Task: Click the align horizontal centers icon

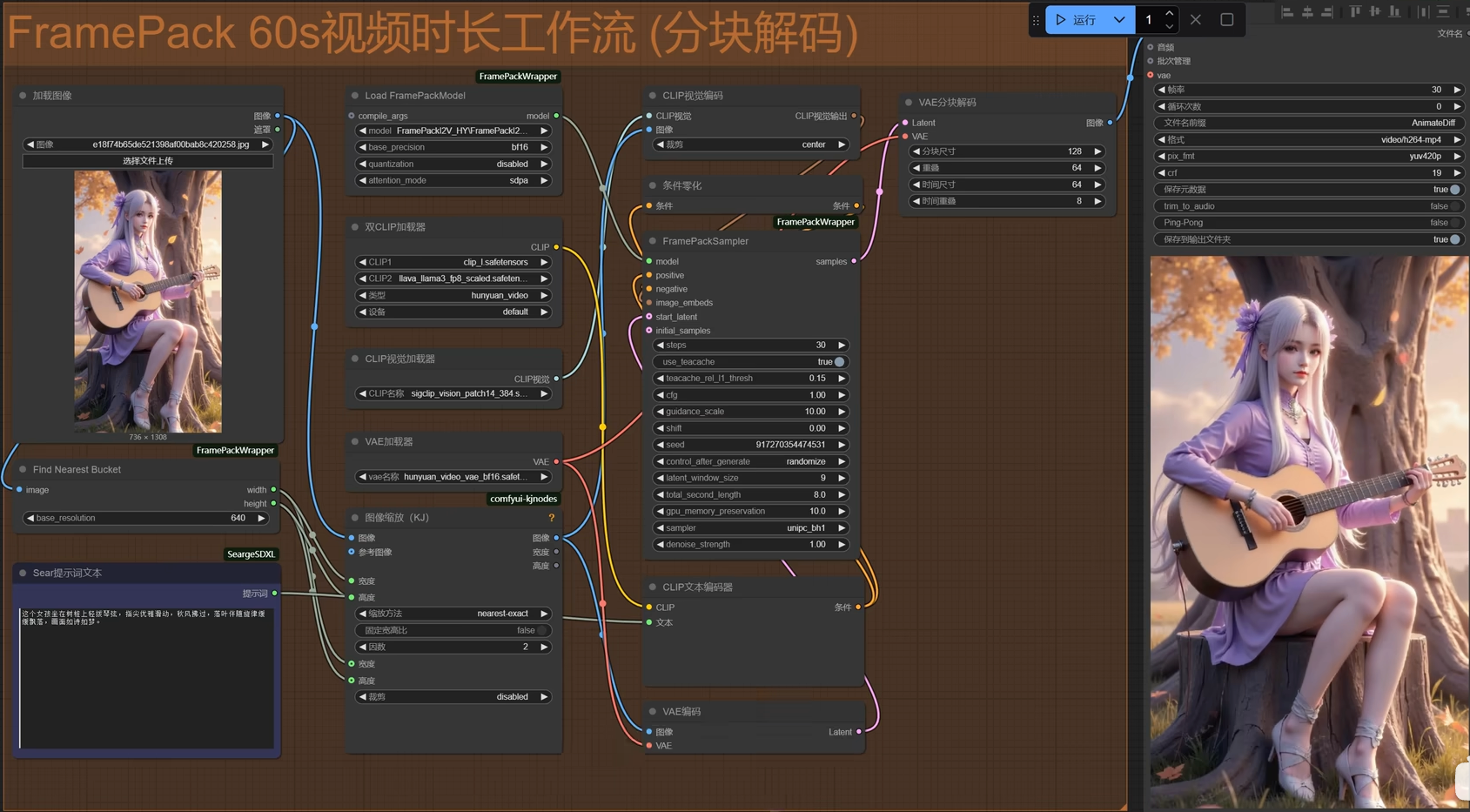Action: coord(1307,12)
